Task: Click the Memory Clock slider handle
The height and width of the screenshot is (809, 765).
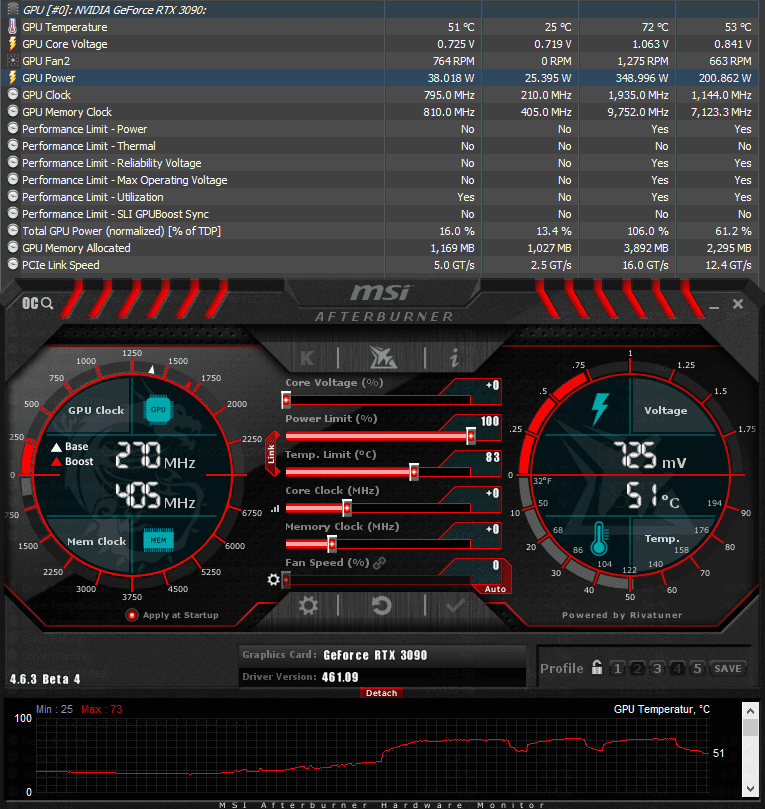Action: [332, 544]
